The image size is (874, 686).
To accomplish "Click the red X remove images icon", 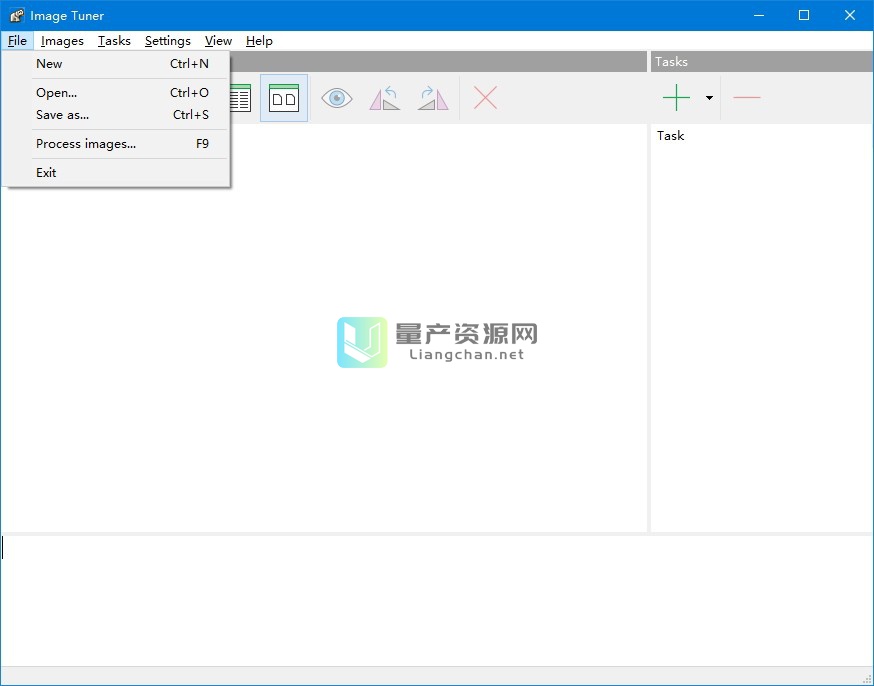I will (485, 98).
